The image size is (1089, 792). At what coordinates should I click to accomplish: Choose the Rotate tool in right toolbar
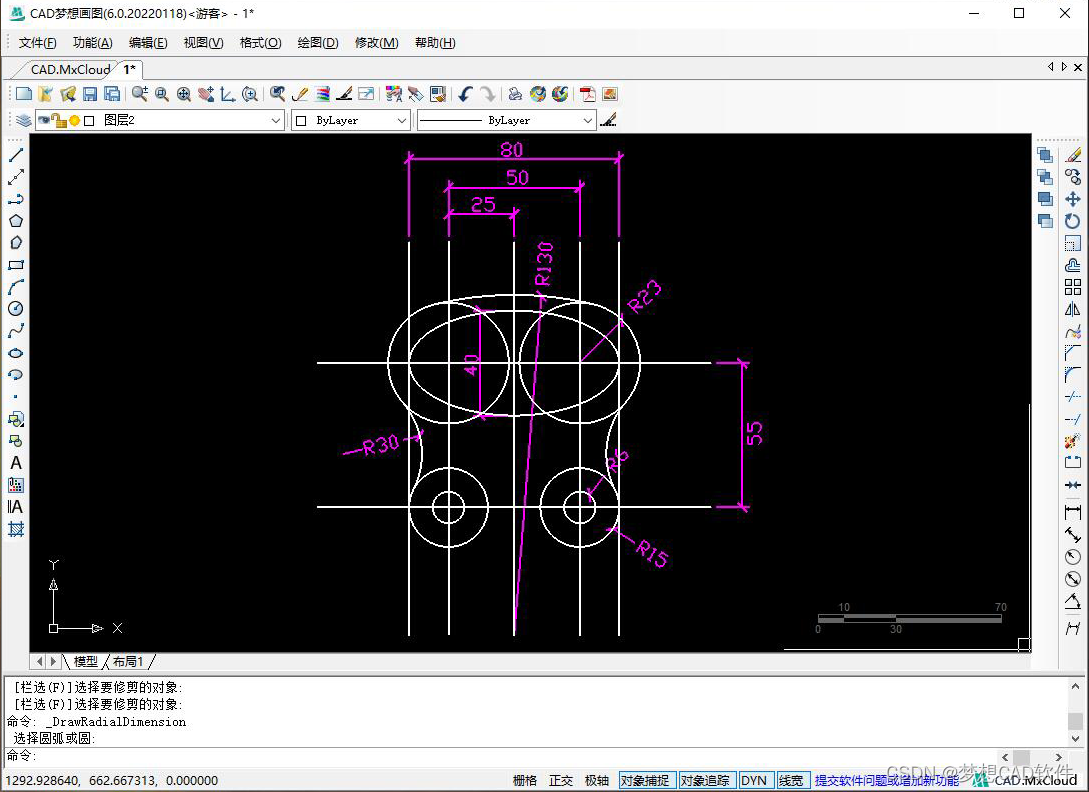click(x=1073, y=221)
